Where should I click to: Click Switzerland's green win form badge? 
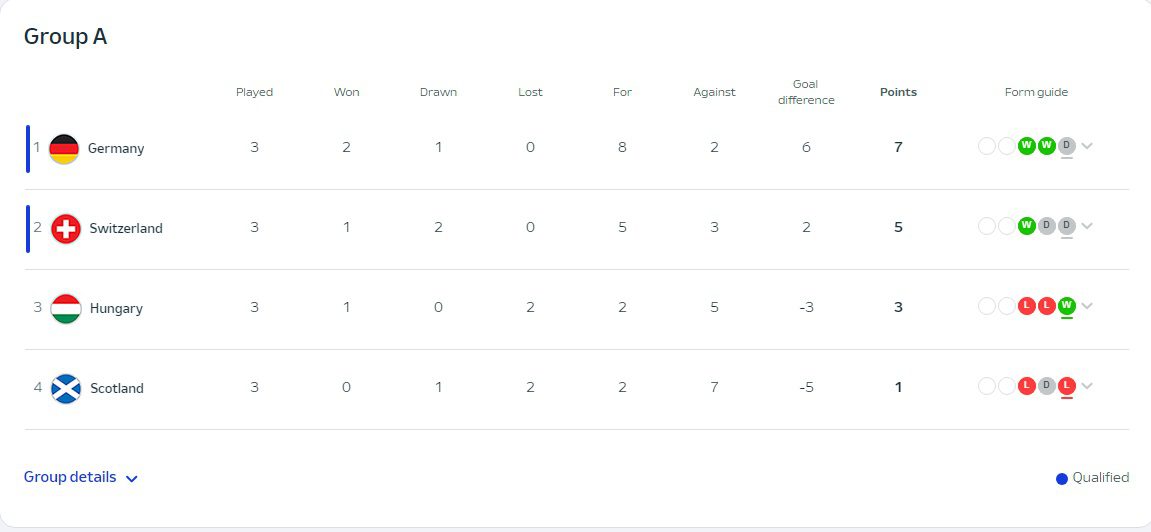tap(1026, 226)
